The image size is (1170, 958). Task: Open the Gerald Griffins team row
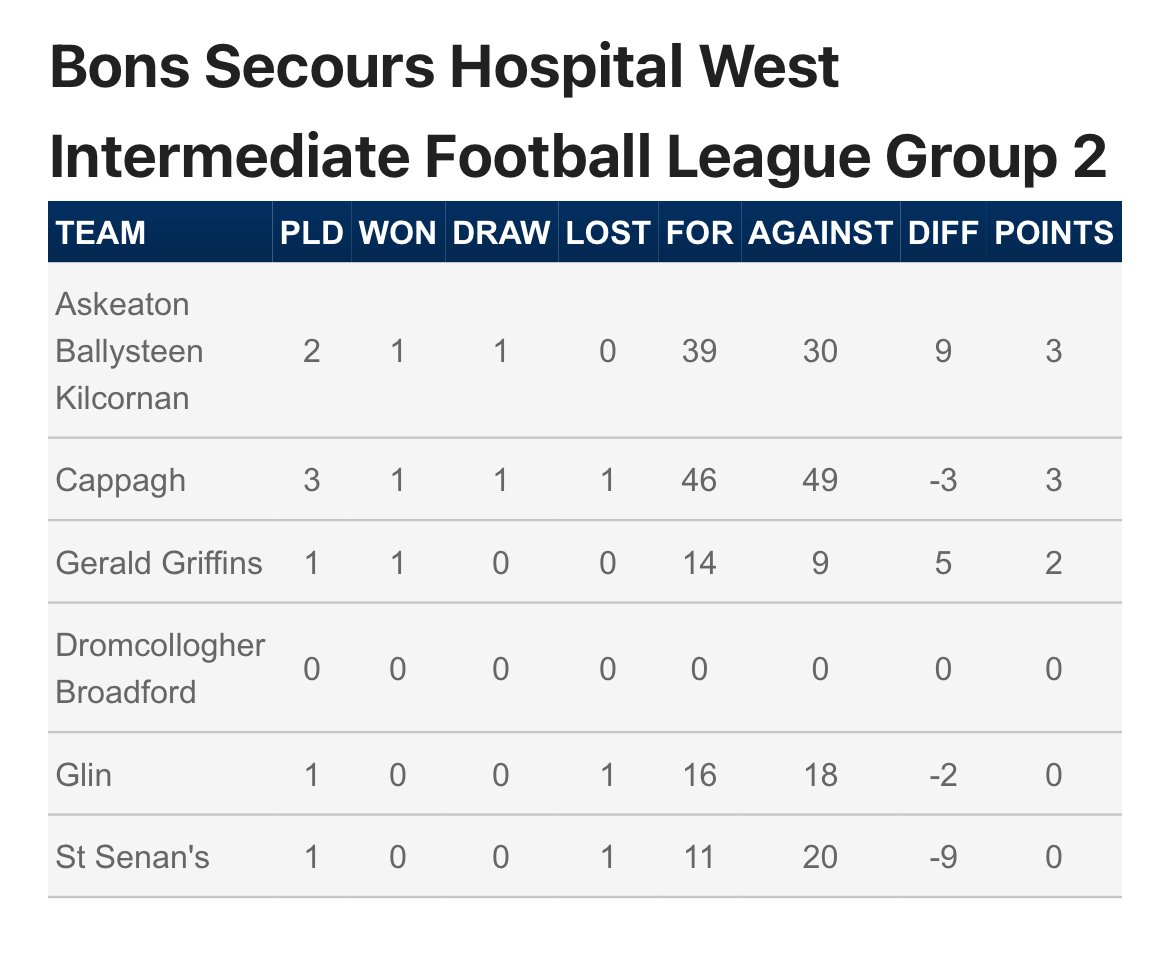point(159,563)
